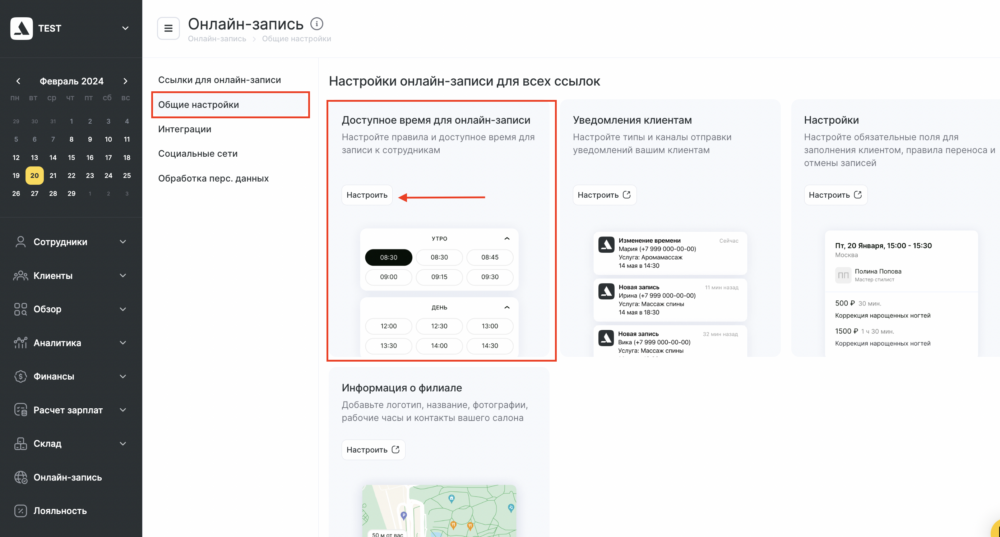Open Социальные сети menu item
The width and height of the screenshot is (1000, 537).
[x=198, y=154]
